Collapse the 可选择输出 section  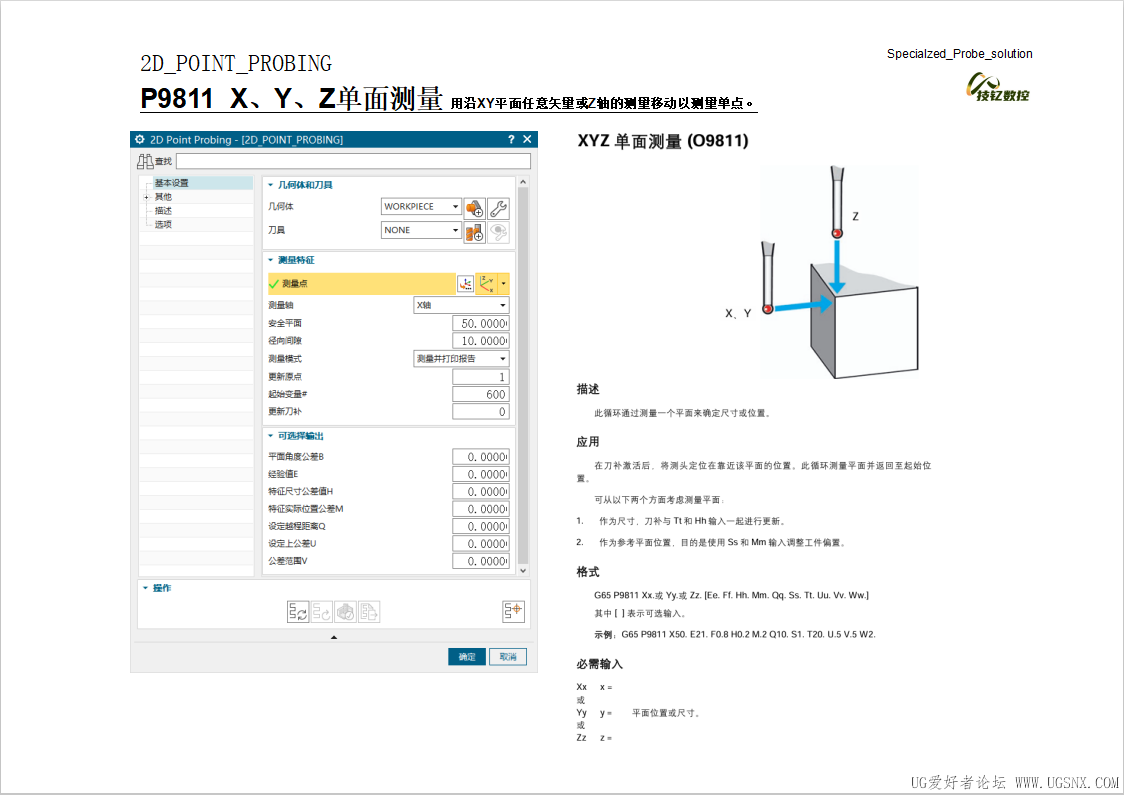[x=271, y=436]
